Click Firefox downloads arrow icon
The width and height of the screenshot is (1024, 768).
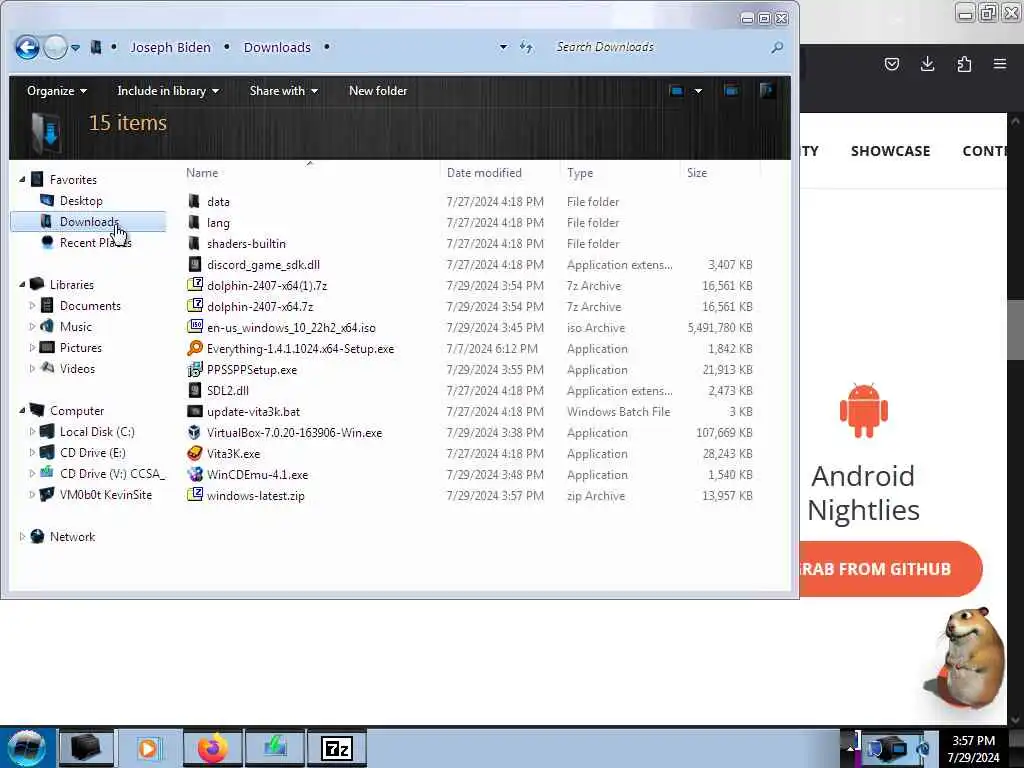click(x=927, y=63)
